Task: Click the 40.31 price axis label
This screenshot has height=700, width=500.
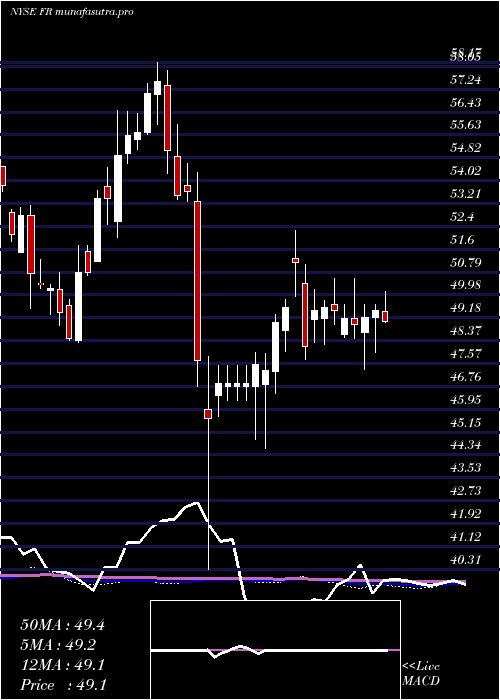Action: [467, 560]
